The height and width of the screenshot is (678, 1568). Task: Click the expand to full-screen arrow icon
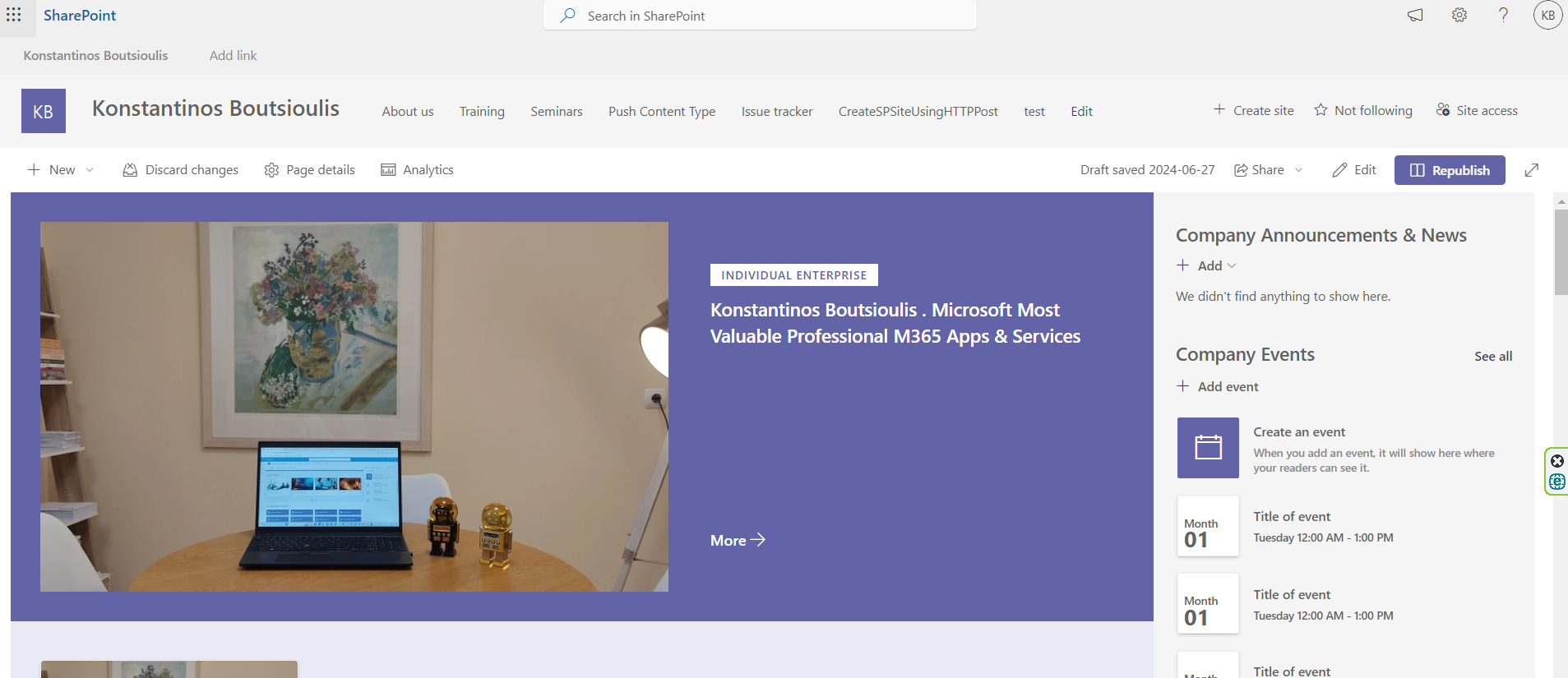[x=1531, y=170]
